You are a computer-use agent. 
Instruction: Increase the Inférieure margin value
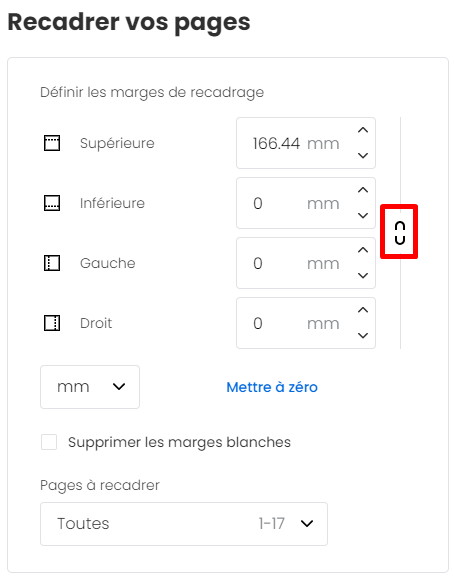363,190
